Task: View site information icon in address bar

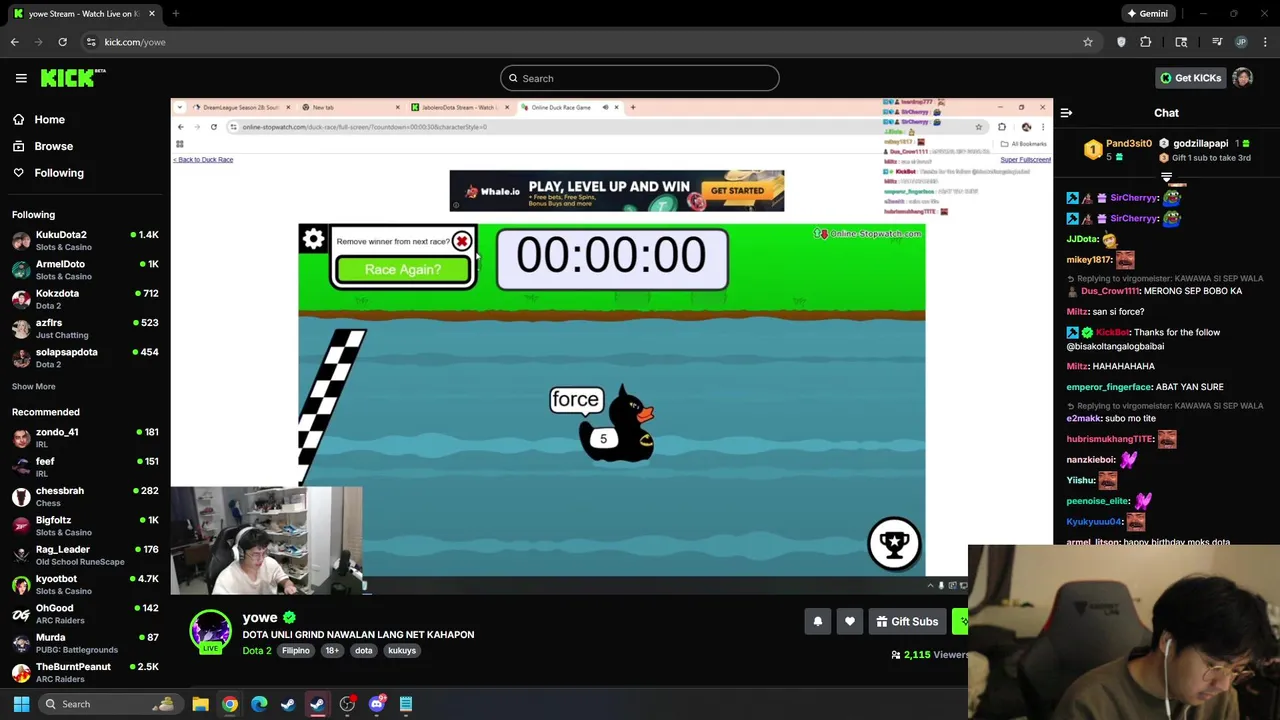Action: click(91, 42)
